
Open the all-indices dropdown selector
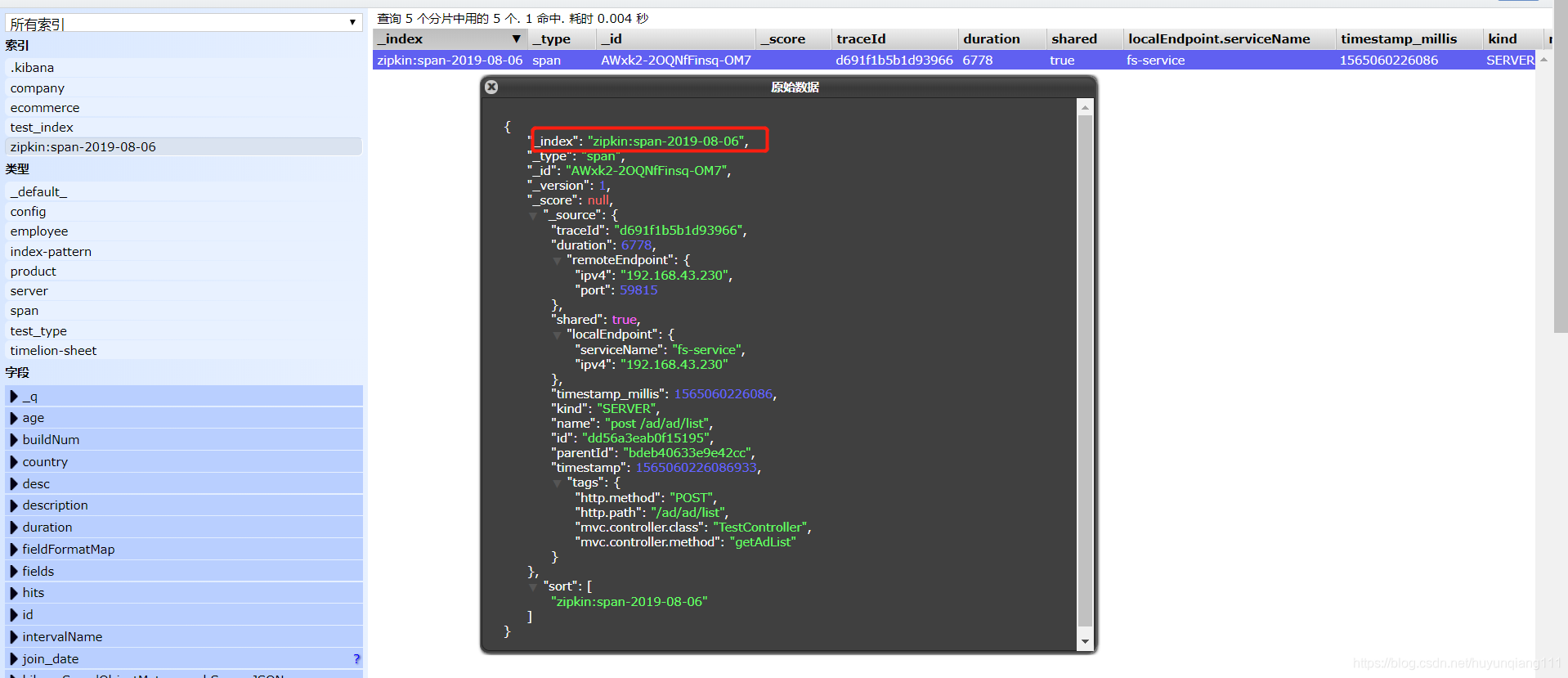[x=184, y=23]
